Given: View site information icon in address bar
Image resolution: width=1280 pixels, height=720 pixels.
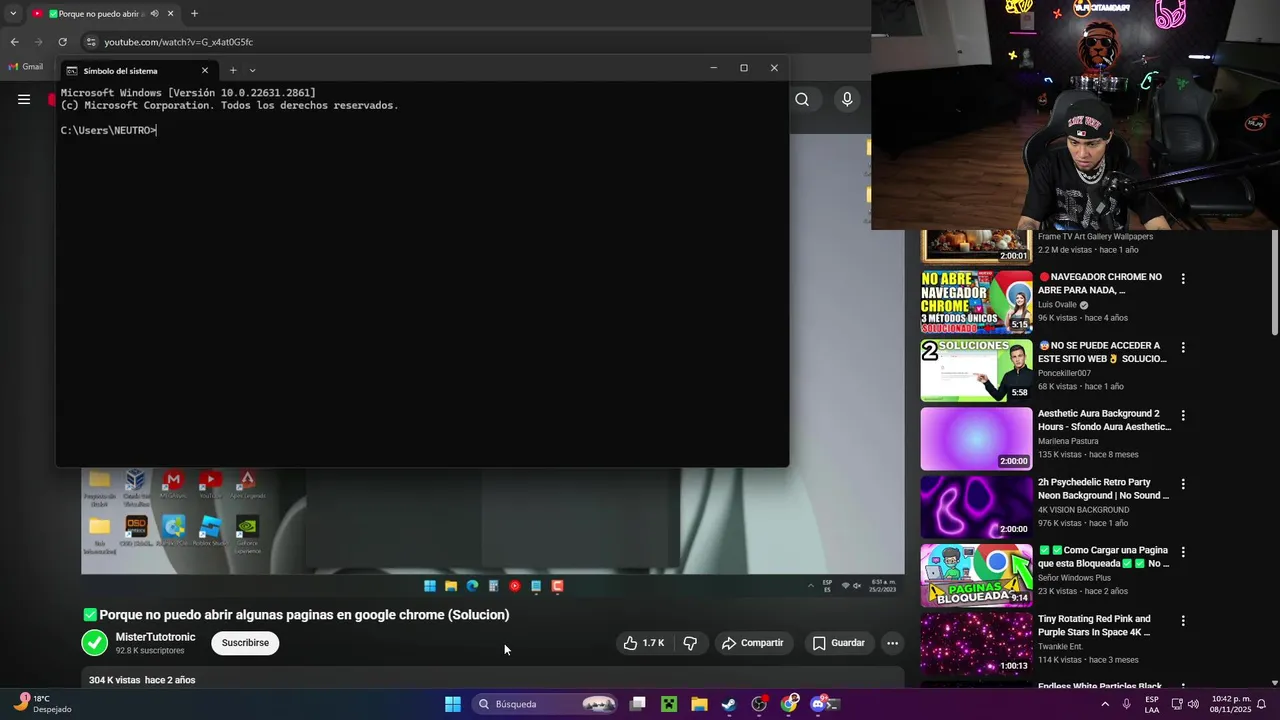Looking at the screenshot, I should pyautogui.click(x=91, y=42).
